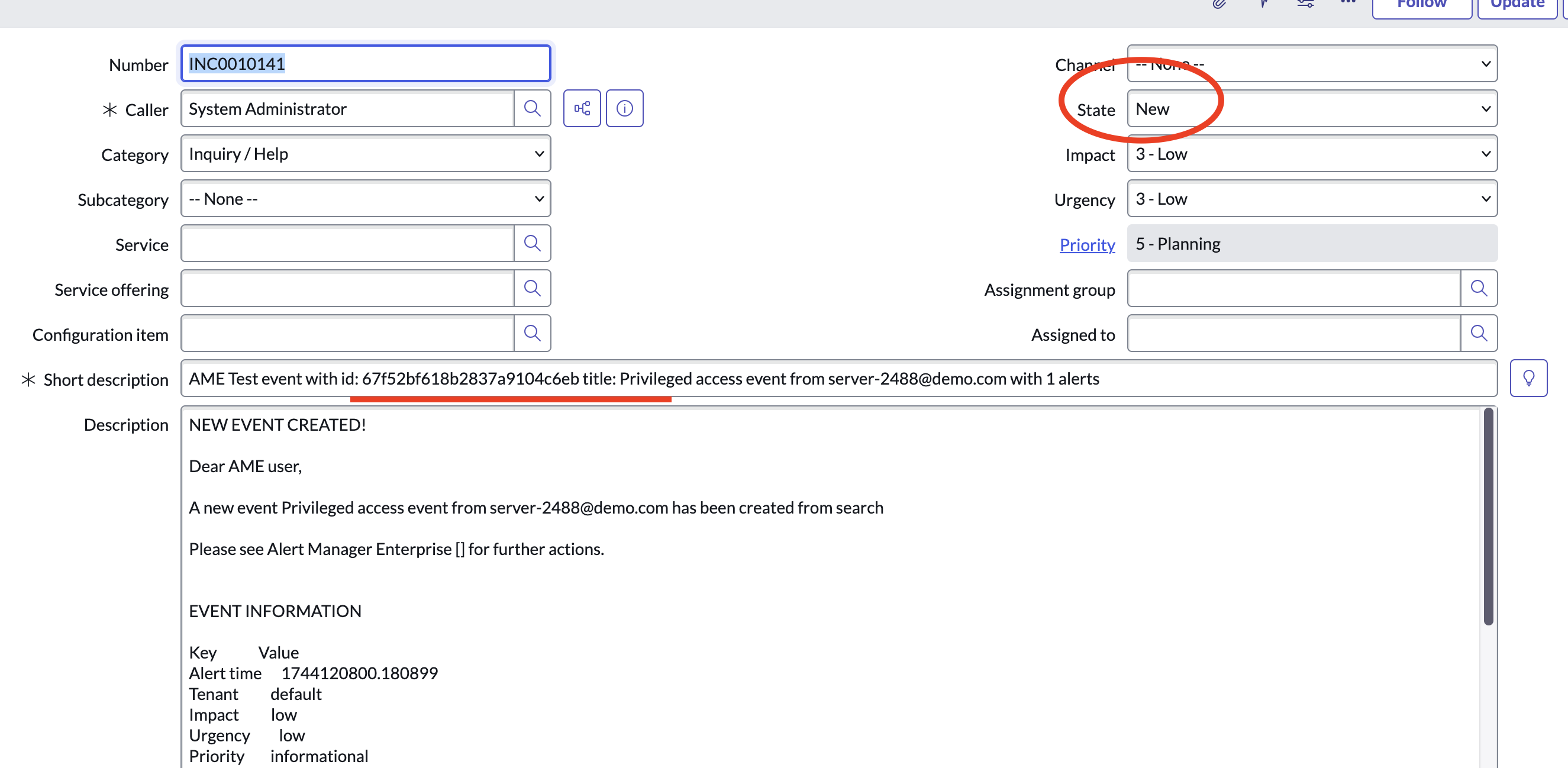This screenshot has height=768, width=1568.
Task: Open the Caller lookup magnifier
Action: coord(533,108)
